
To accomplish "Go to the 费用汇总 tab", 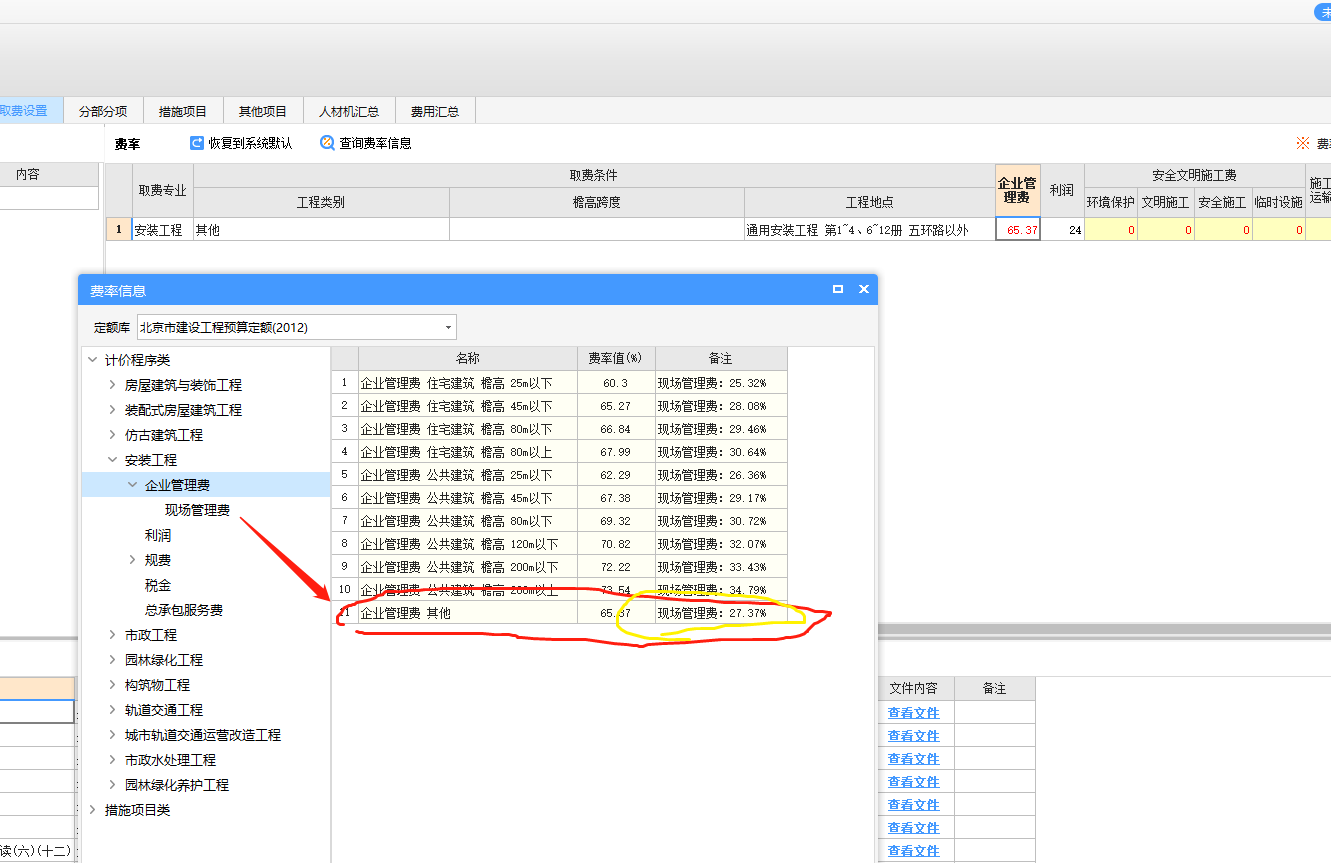I will (435, 111).
